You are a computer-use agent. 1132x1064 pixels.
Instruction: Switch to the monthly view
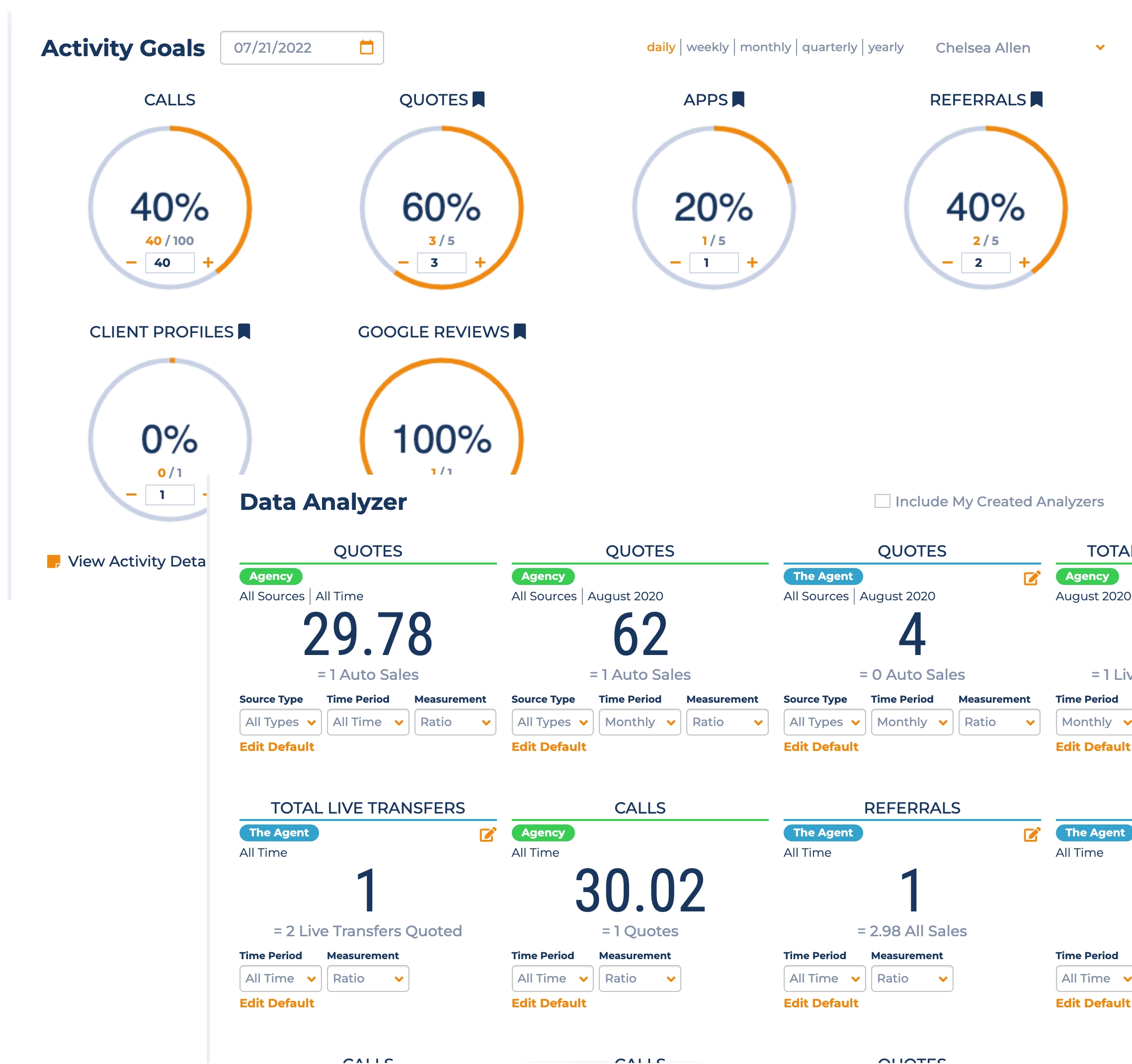pyautogui.click(x=766, y=47)
